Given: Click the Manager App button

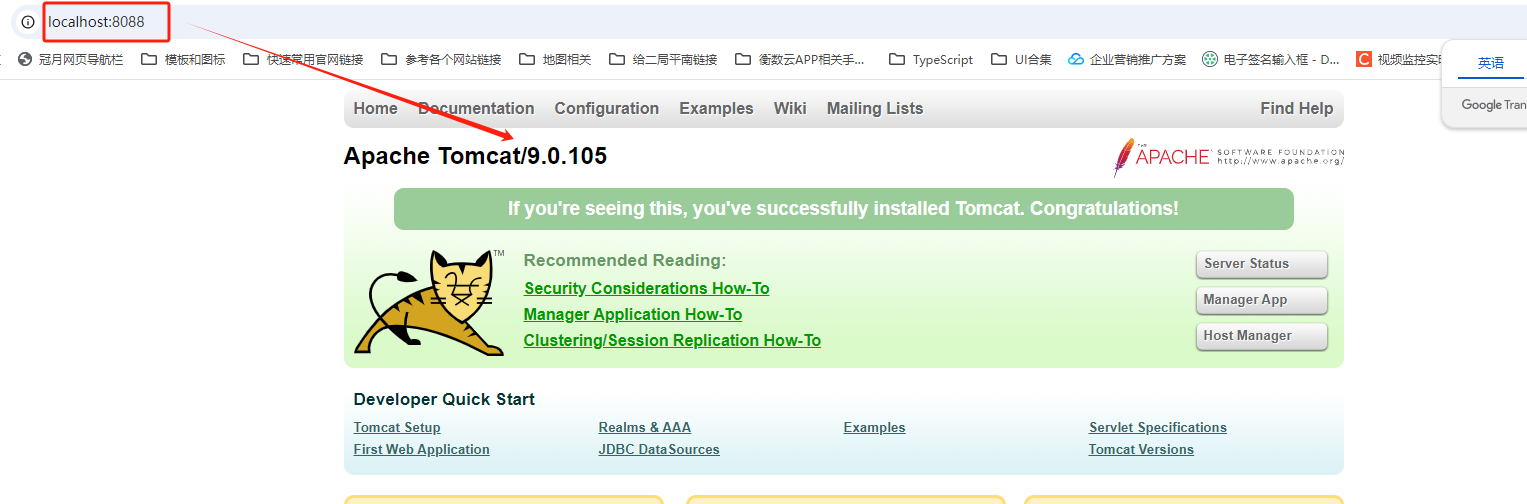Looking at the screenshot, I should [x=1262, y=300].
